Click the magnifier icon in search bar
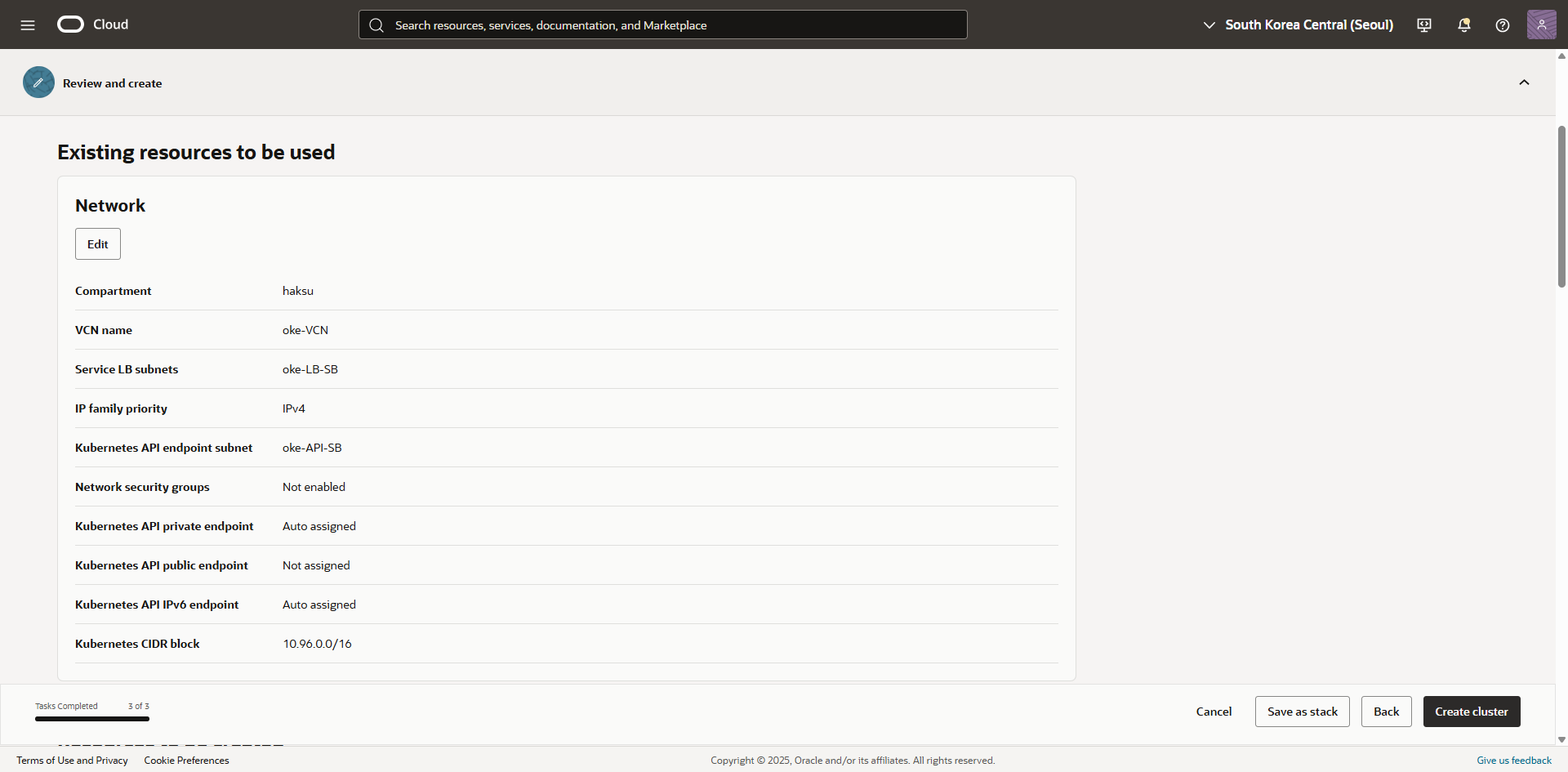The width and height of the screenshot is (1568, 772). pos(376,25)
